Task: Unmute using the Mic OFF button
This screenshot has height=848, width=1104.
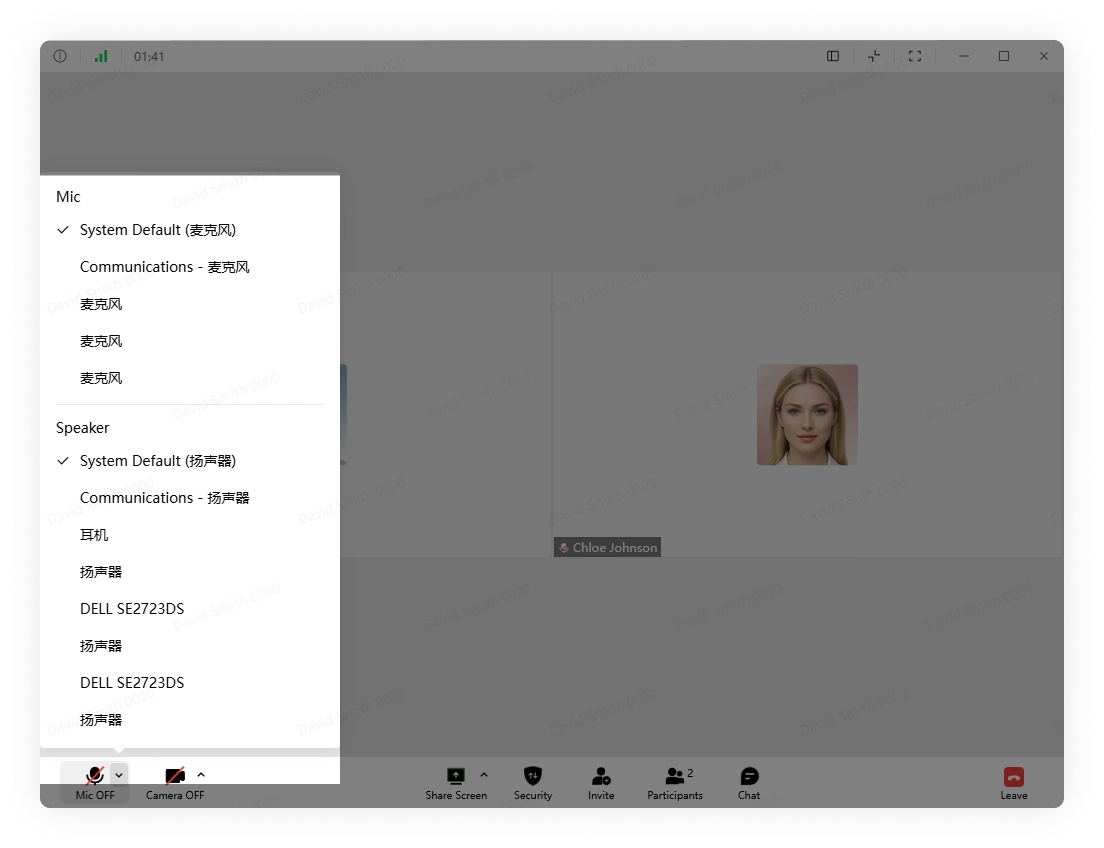Action: click(94, 782)
